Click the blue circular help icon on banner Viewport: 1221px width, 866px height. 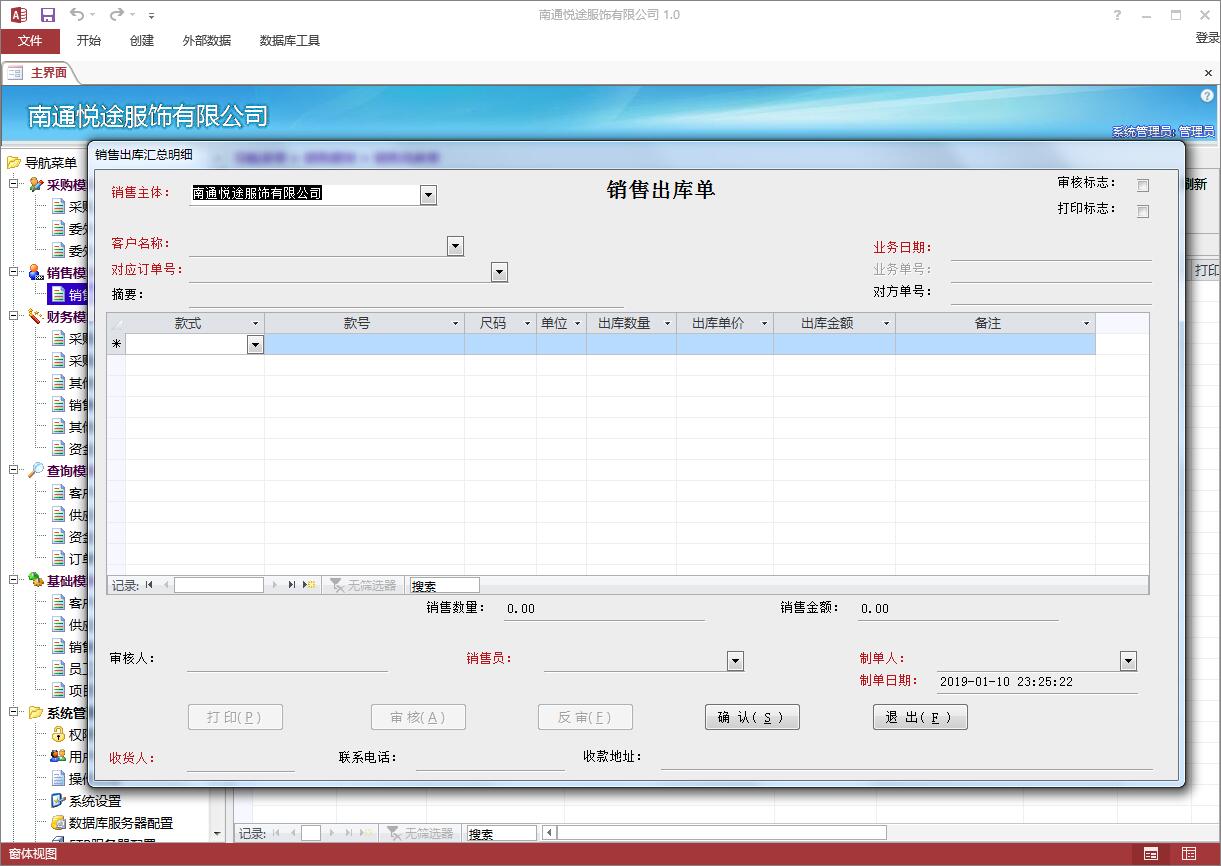(x=1207, y=96)
